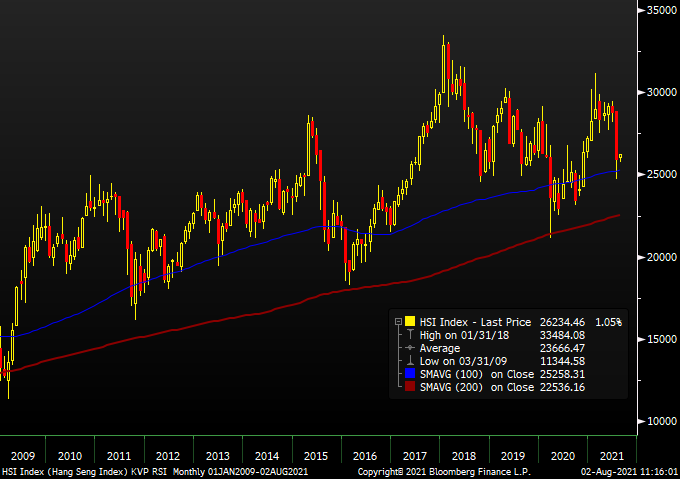Click the 10000 y-axis label
Image resolution: width=680 pixels, height=479 pixels.
(x=661, y=421)
